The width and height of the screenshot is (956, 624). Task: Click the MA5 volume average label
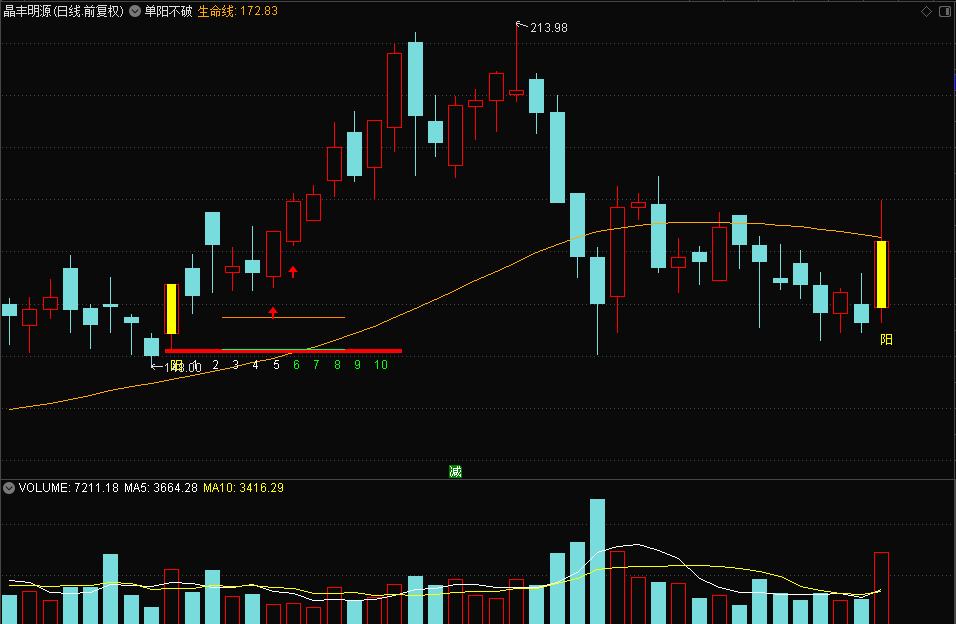(x=161, y=488)
